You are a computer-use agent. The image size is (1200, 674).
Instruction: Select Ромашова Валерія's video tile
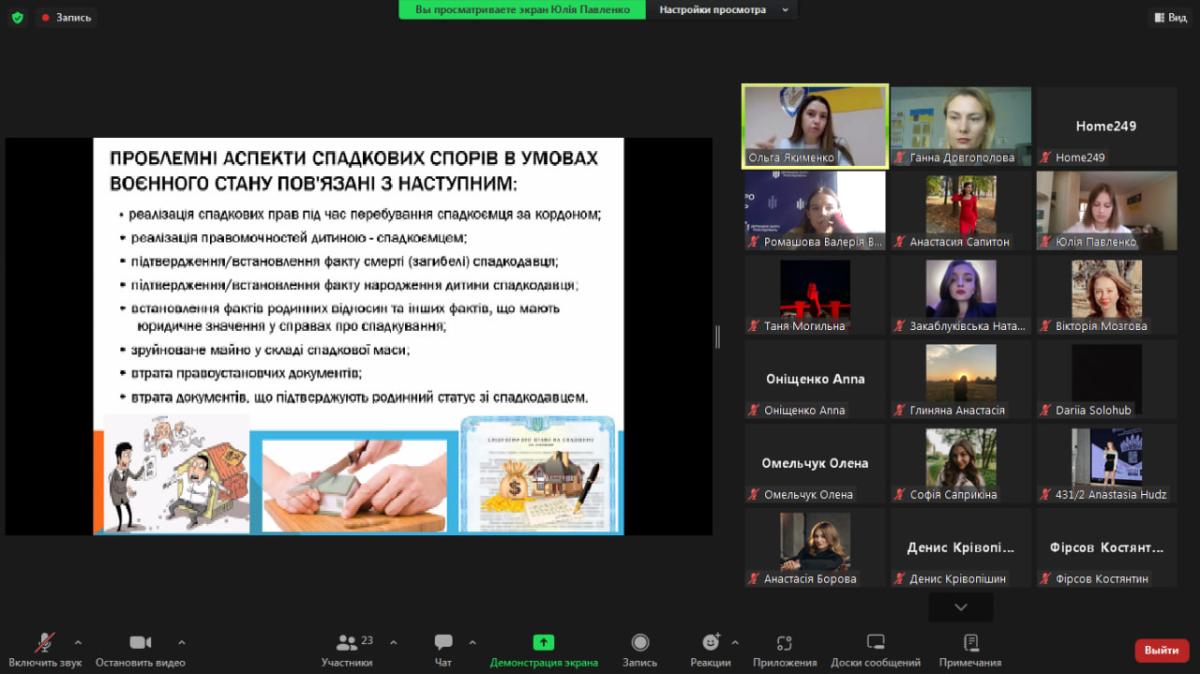pos(815,210)
